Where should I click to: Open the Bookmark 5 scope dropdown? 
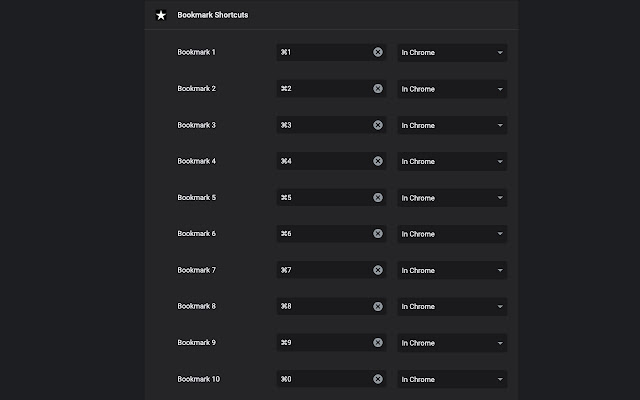[452, 198]
